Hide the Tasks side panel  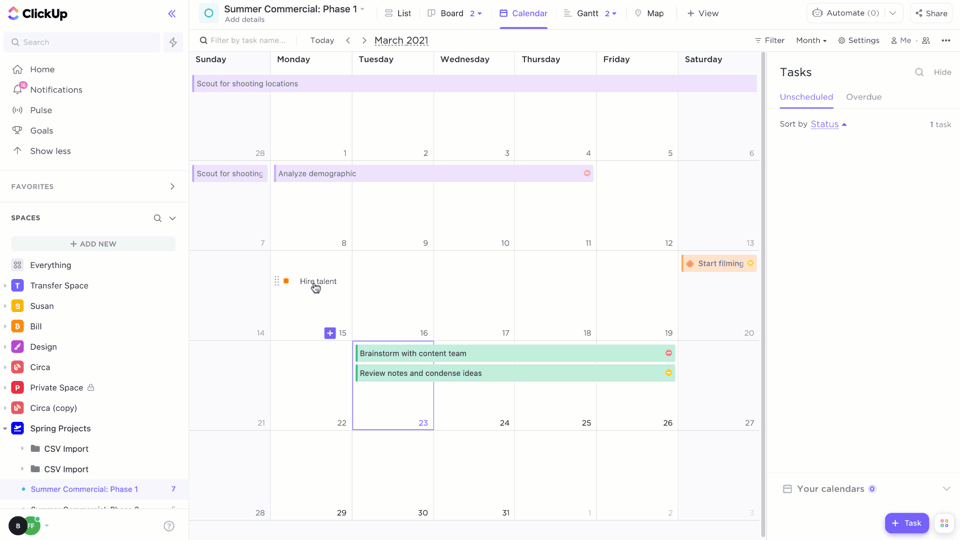(942, 72)
